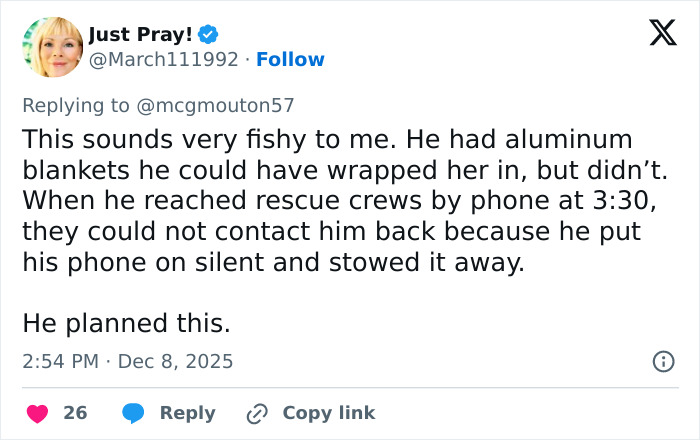Click the 26 likes count
This screenshot has height=440, width=700.
[x=75, y=413]
